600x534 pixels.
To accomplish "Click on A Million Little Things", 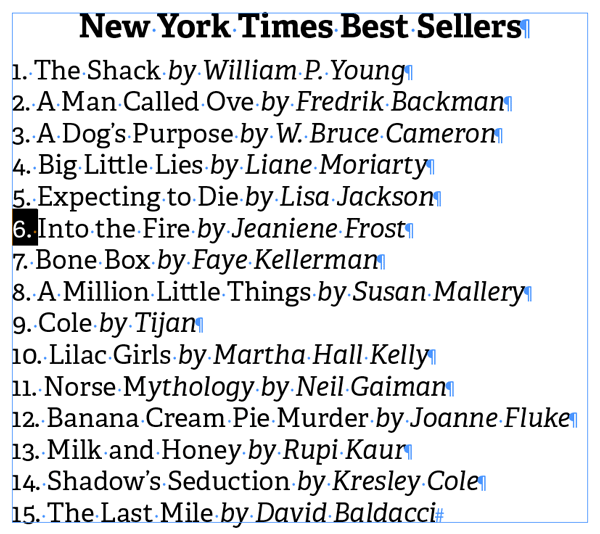I will [x=174, y=292].
